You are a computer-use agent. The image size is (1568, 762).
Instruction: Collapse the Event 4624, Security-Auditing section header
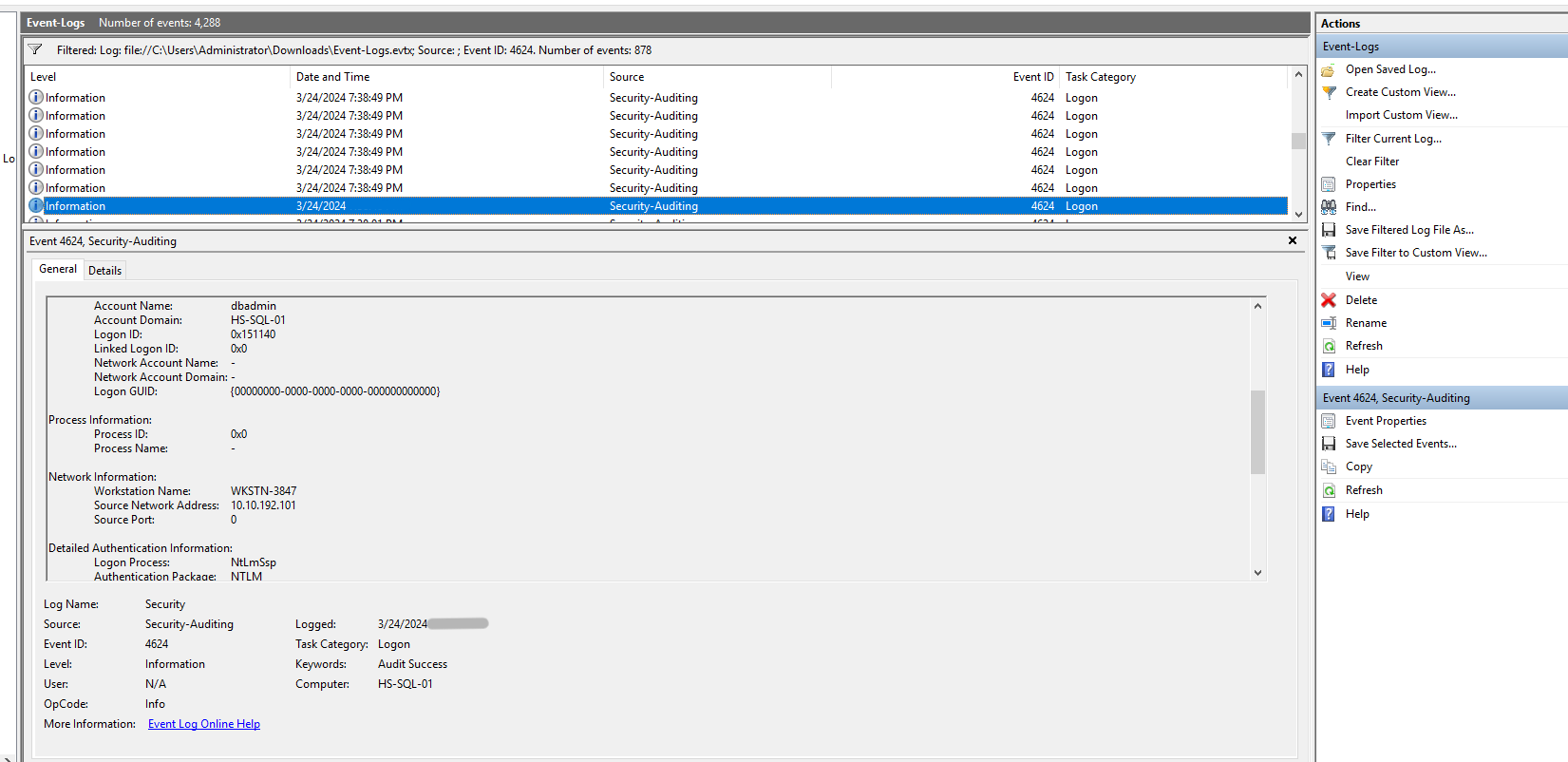pyautogui.click(x=1442, y=398)
